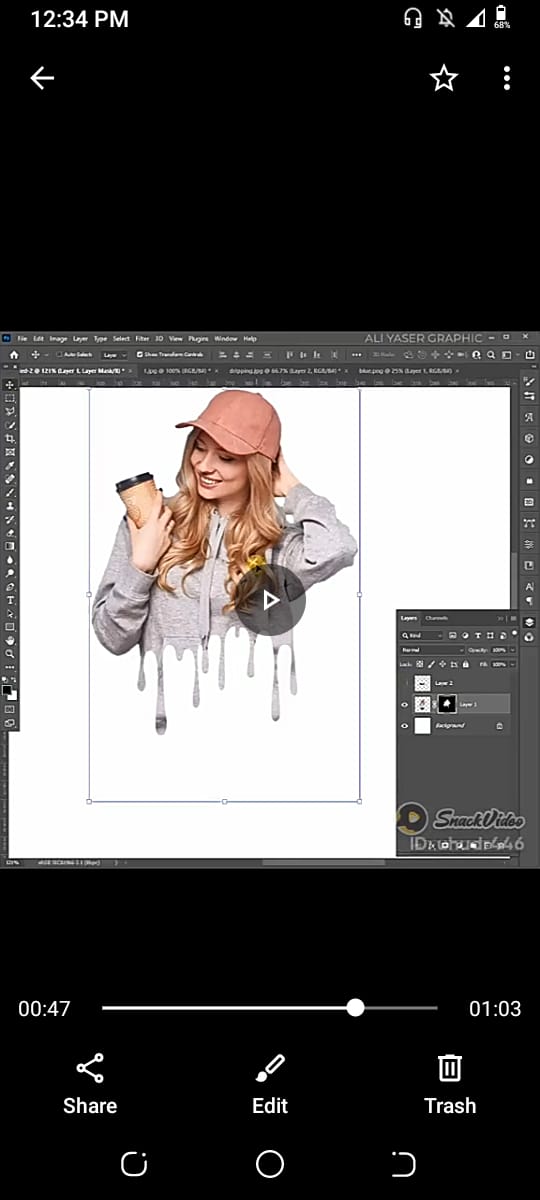Viewport: 540px width, 1200px height.
Task: Open the Fill dropdown arrow
Action: pyautogui.click(x=513, y=664)
